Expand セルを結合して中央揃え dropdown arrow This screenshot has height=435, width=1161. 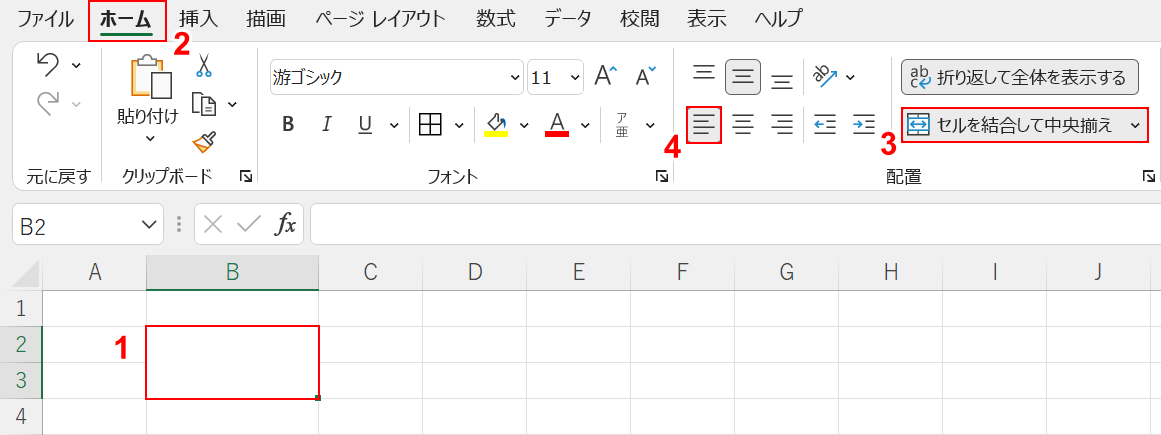[1135, 125]
